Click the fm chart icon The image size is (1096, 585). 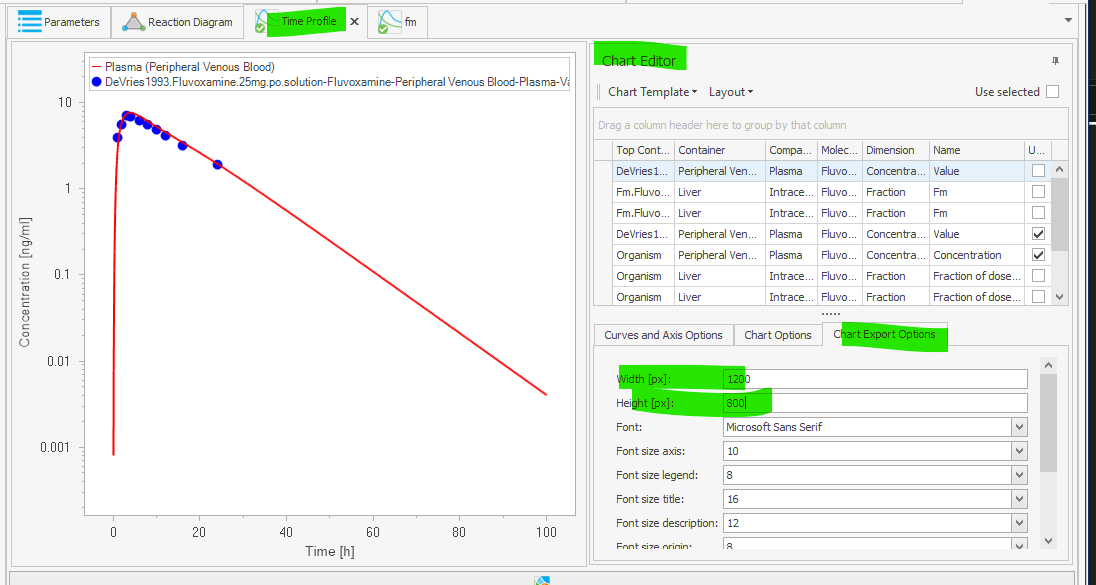pos(389,22)
